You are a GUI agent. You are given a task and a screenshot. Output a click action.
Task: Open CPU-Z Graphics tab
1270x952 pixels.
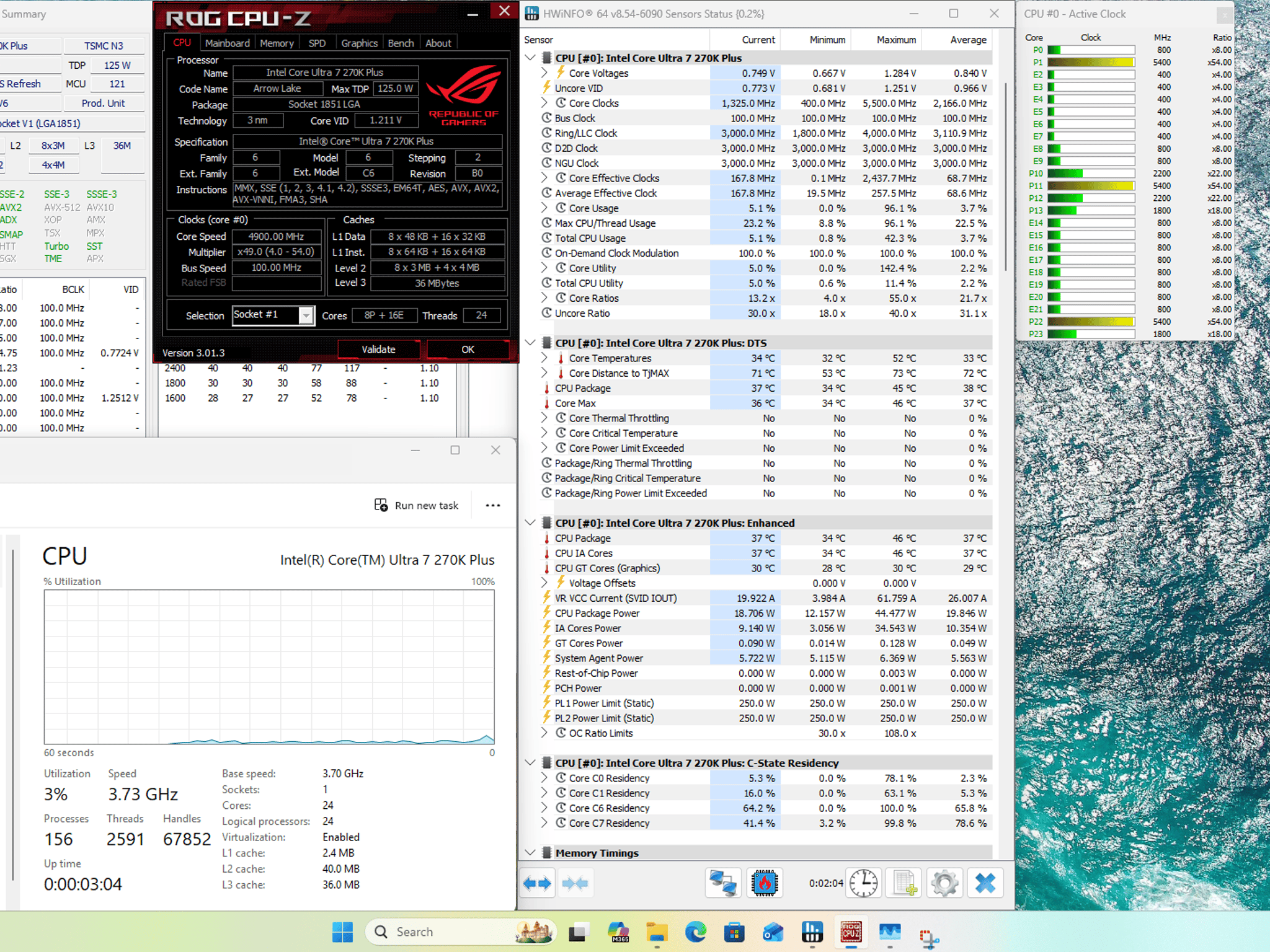tap(359, 43)
